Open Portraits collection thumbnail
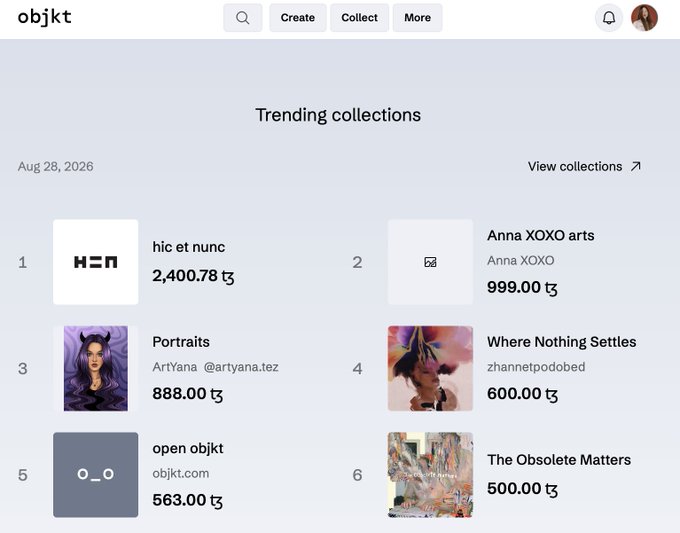This screenshot has height=533, width=680. [x=96, y=368]
